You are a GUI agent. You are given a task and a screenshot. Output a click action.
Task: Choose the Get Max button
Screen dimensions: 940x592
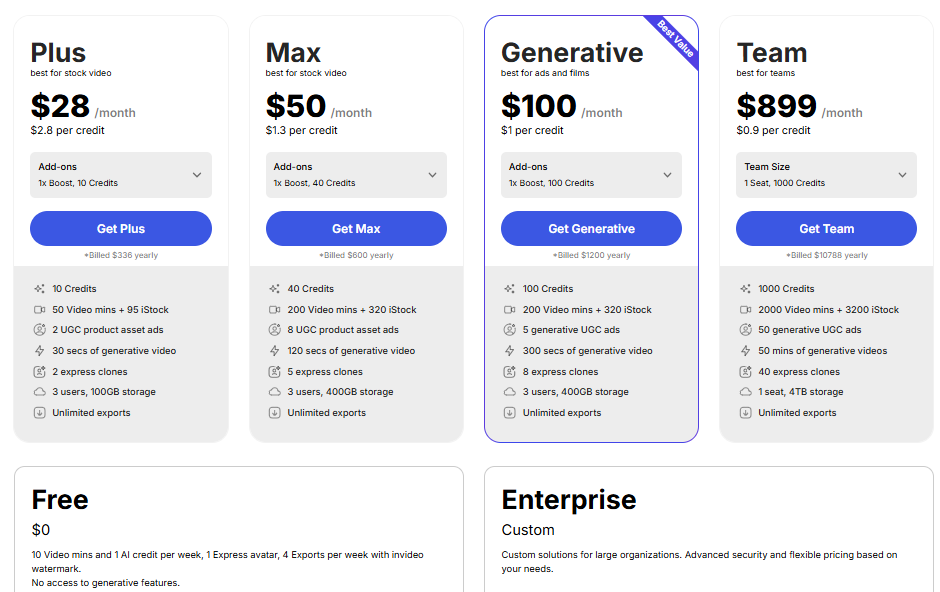356,228
